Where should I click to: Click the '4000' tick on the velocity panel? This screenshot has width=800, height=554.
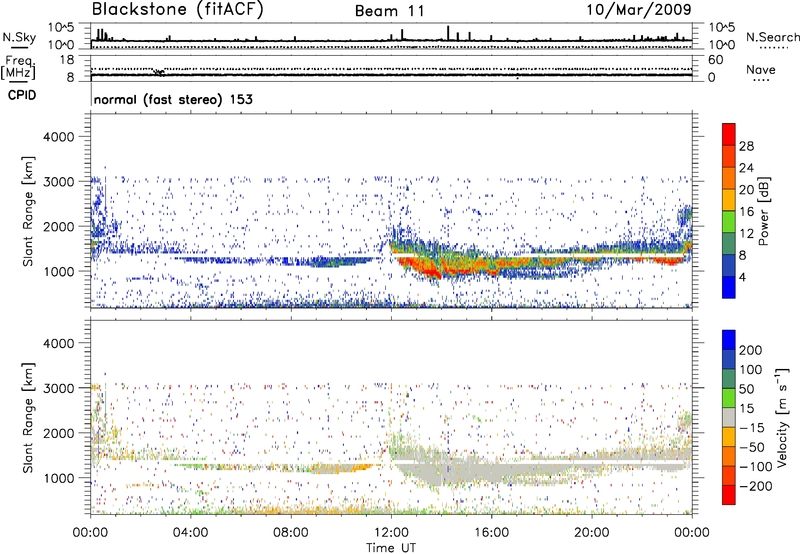point(58,343)
